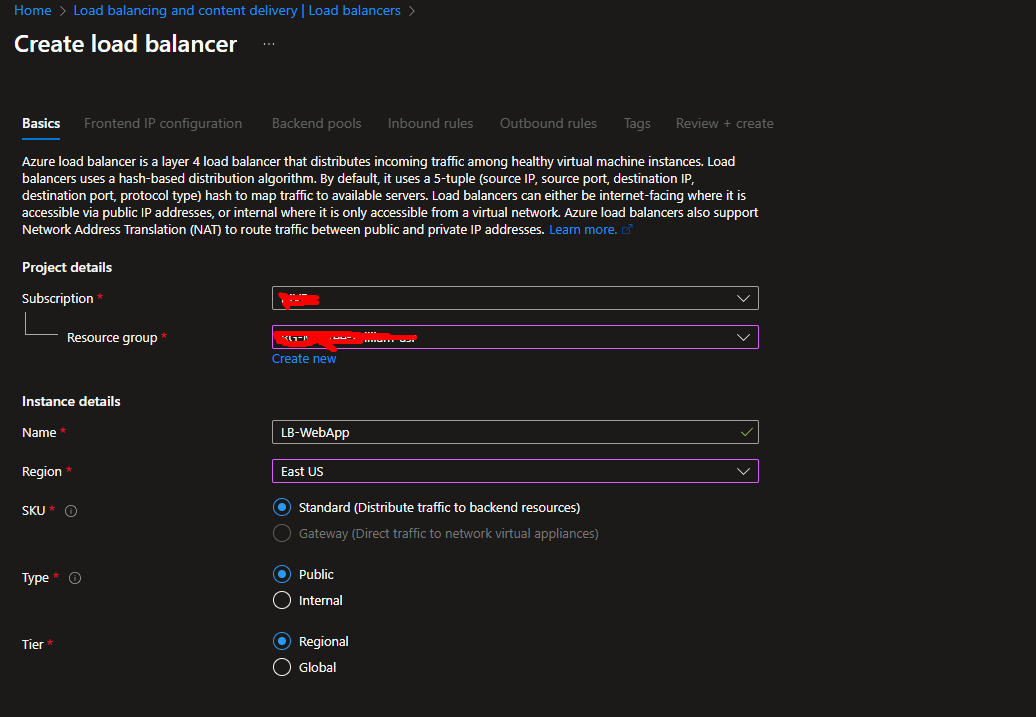Click the Type info icon

(75, 578)
